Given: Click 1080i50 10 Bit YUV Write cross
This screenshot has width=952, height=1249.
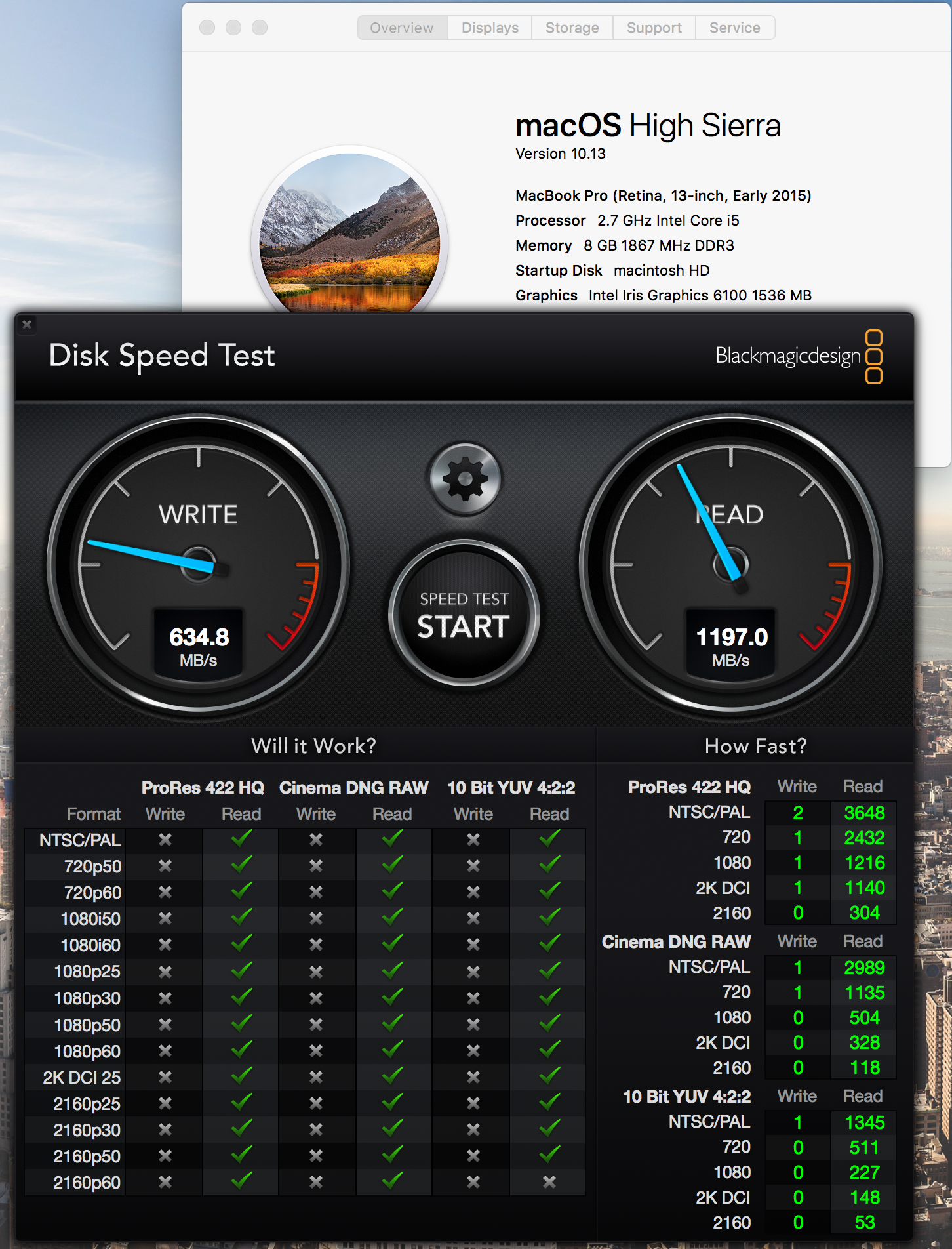Looking at the screenshot, I should click(473, 919).
